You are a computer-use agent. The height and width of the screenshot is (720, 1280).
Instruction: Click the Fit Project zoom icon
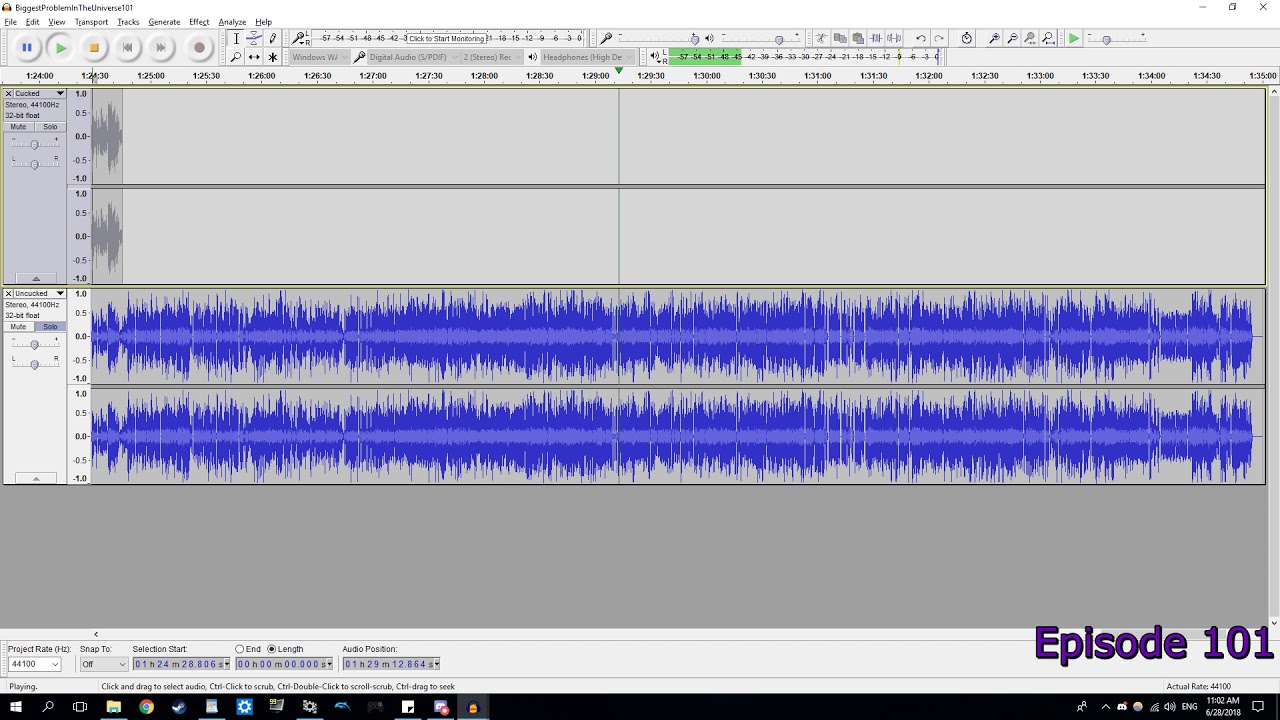click(1048, 38)
